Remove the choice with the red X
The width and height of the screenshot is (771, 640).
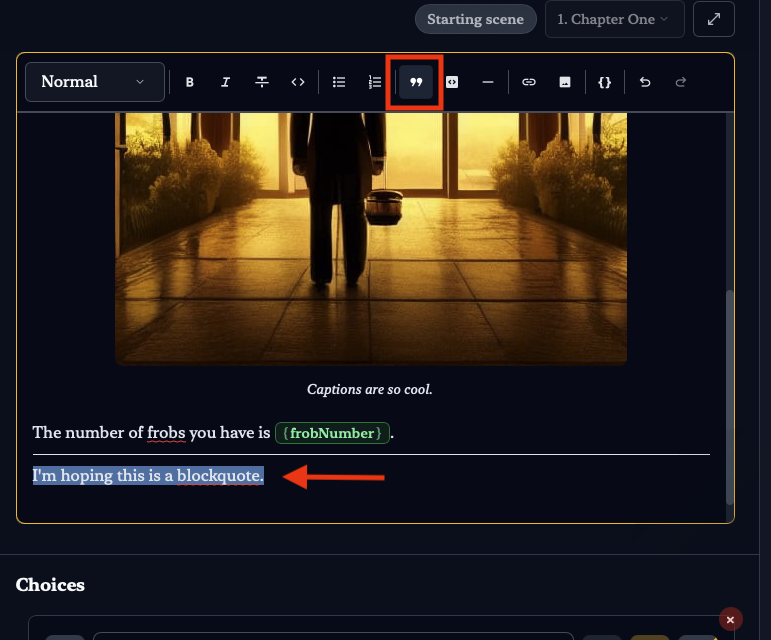click(x=730, y=620)
